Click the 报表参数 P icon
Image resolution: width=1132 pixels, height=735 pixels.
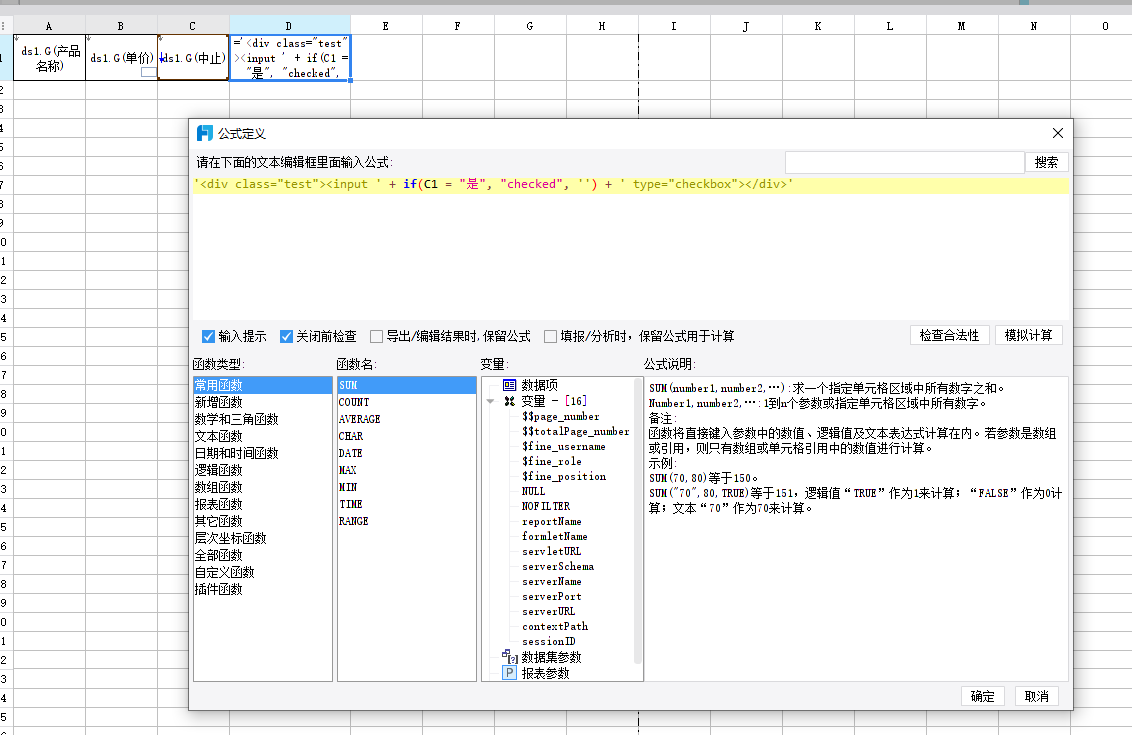click(x=510, y=673)
